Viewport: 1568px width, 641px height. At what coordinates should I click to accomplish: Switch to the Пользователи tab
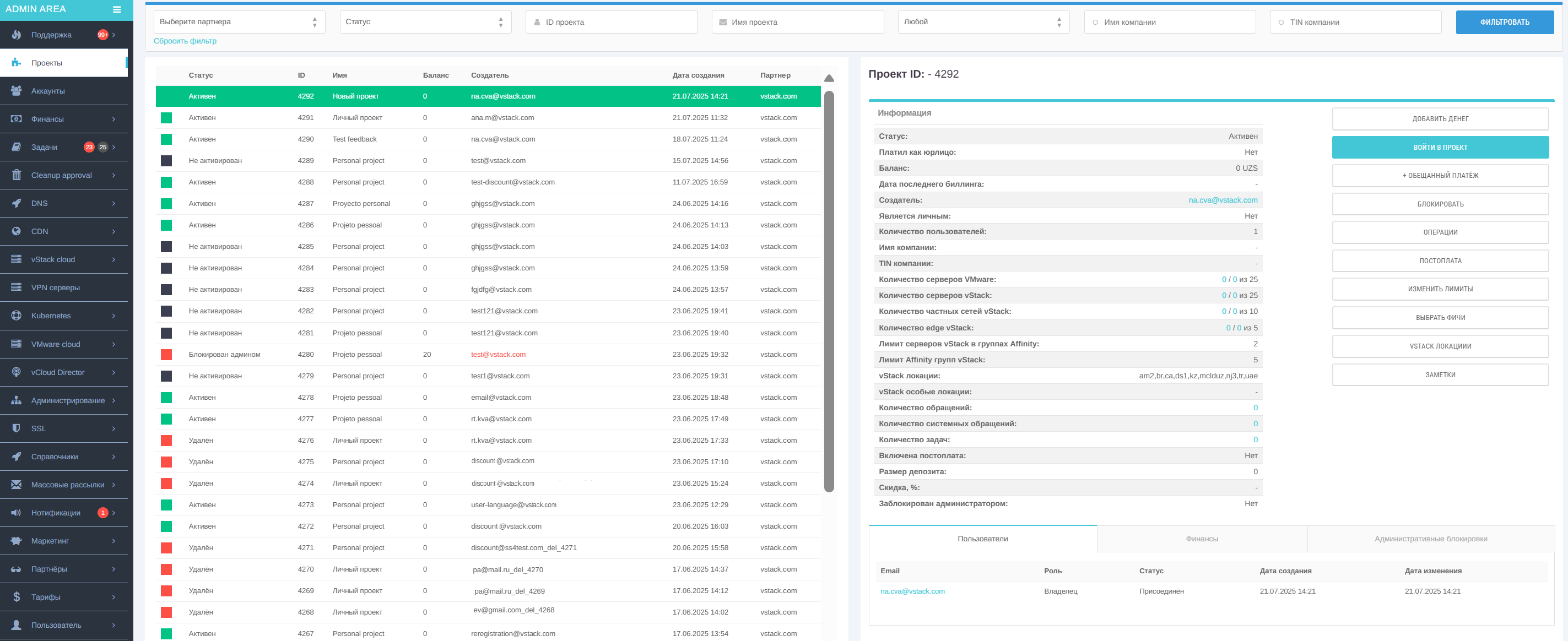pos(982,539)
